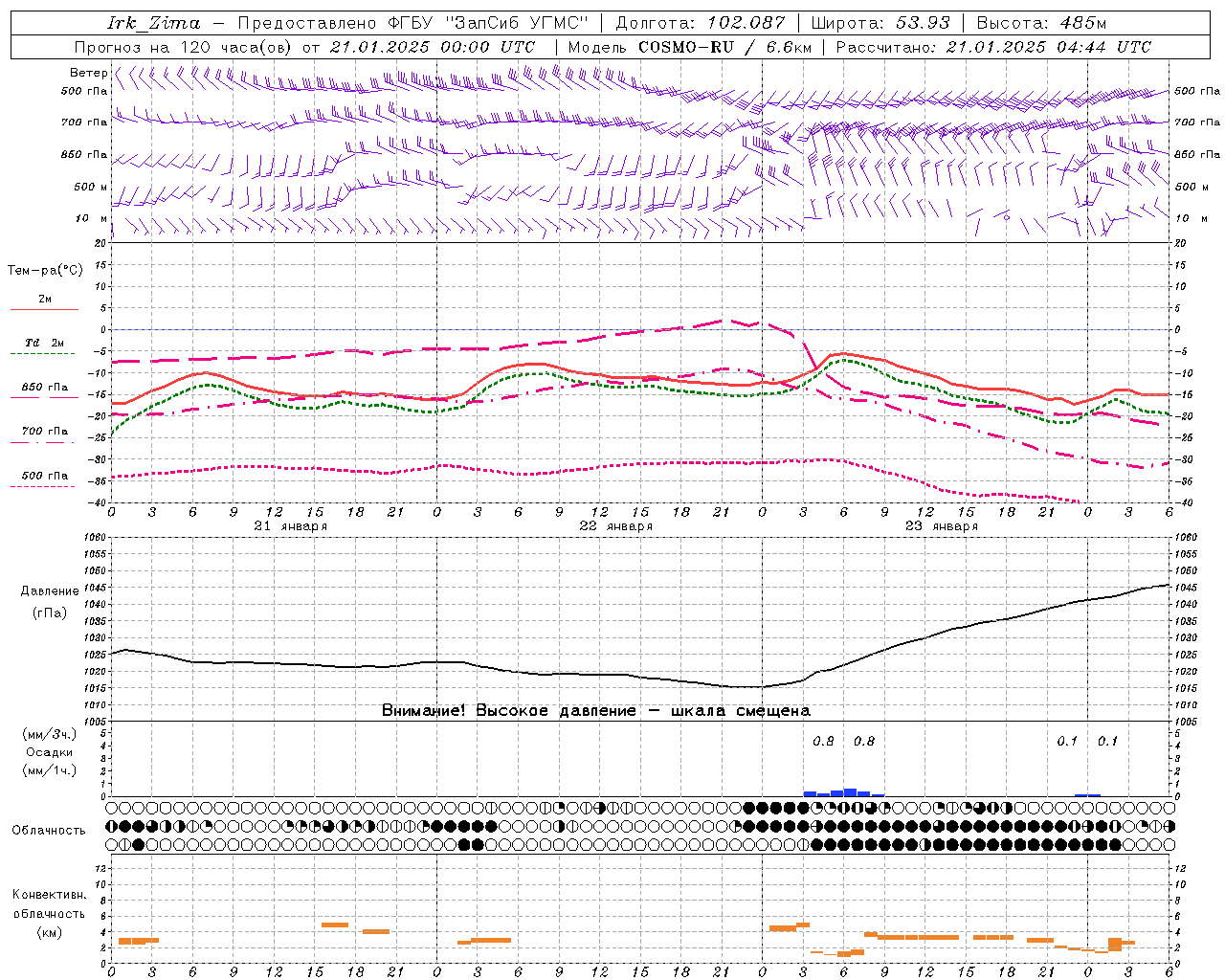The image size is (1225, 980).
Task: Click the Облачность row label
Action: tap(49, 830)
